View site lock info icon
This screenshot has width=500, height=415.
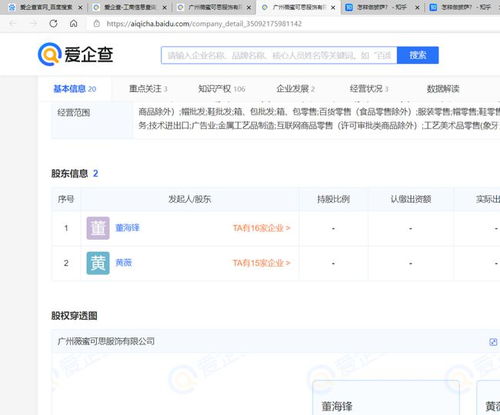(97, 23)
